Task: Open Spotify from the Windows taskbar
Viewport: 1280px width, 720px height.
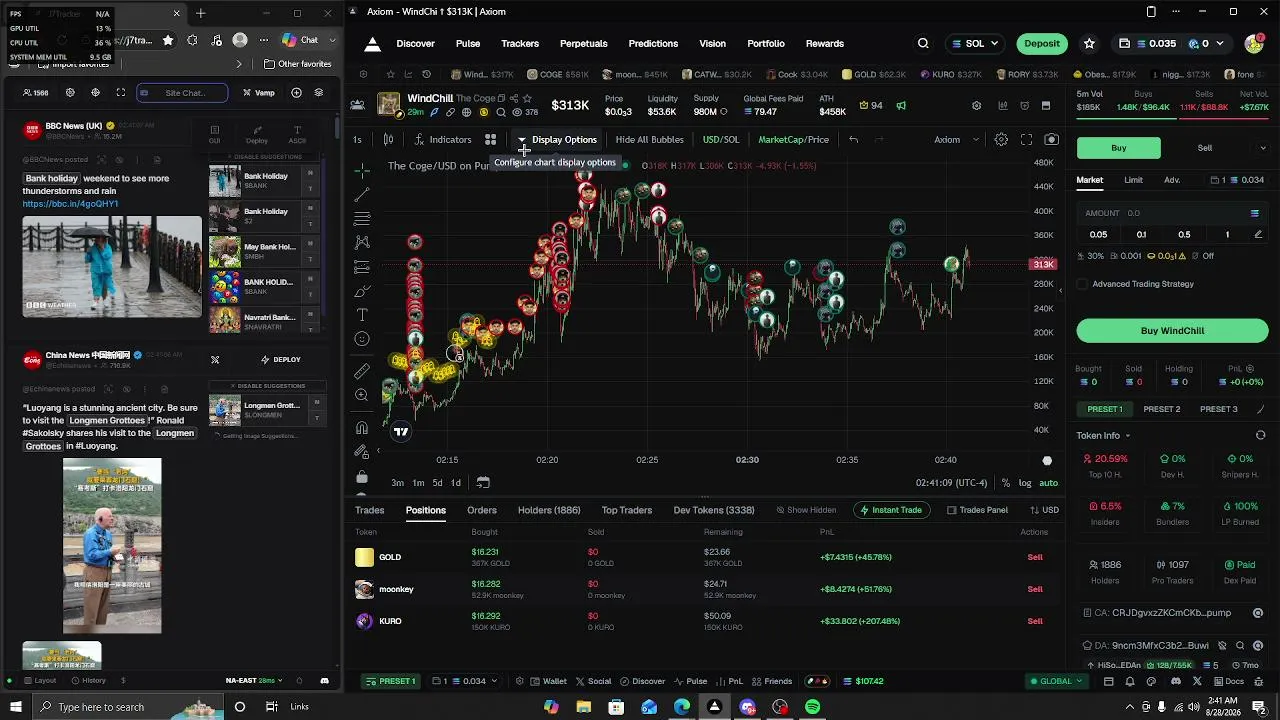Action: [x=813, y=707]
